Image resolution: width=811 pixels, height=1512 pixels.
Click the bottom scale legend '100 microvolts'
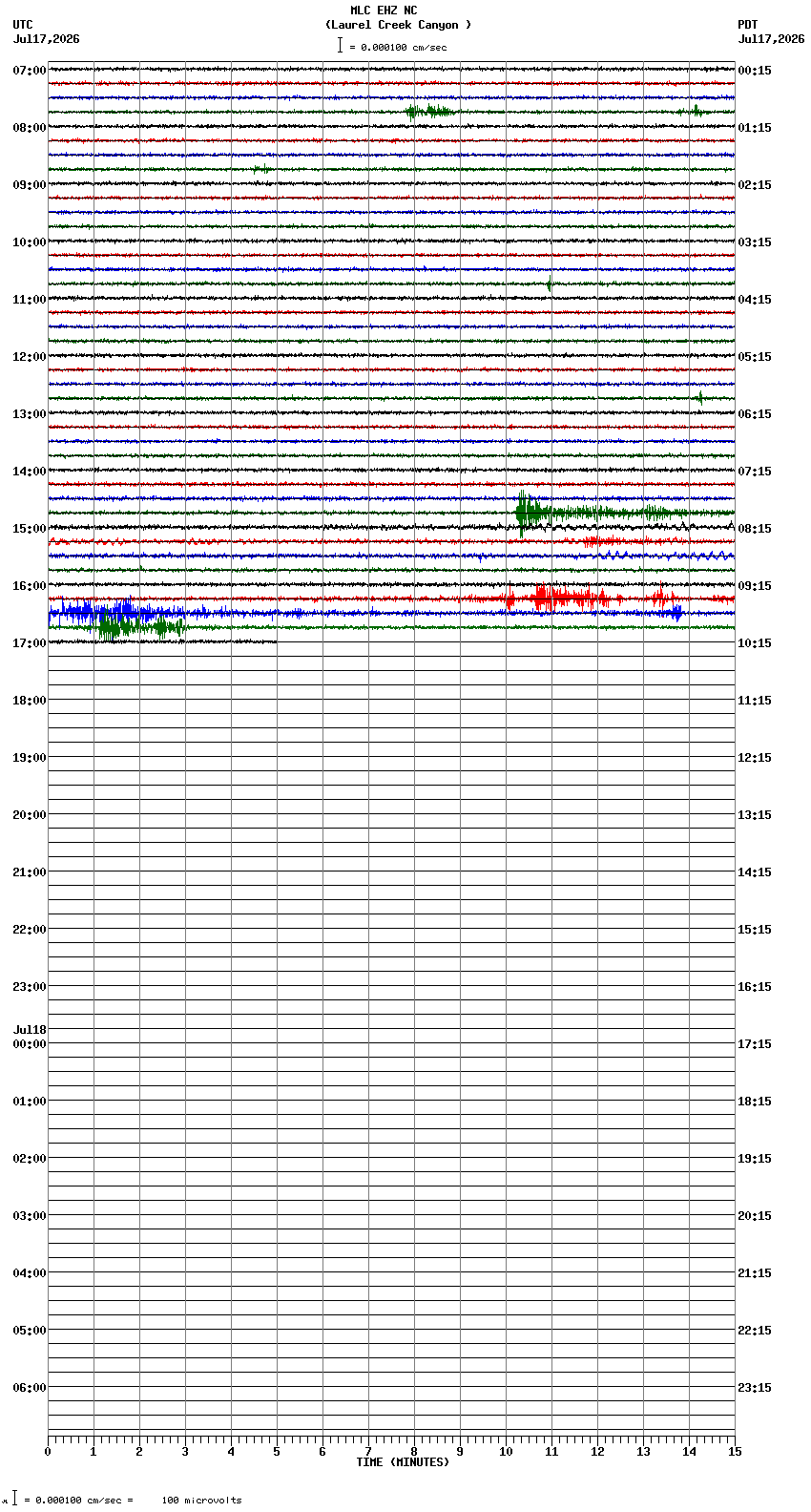point(201,1501)
